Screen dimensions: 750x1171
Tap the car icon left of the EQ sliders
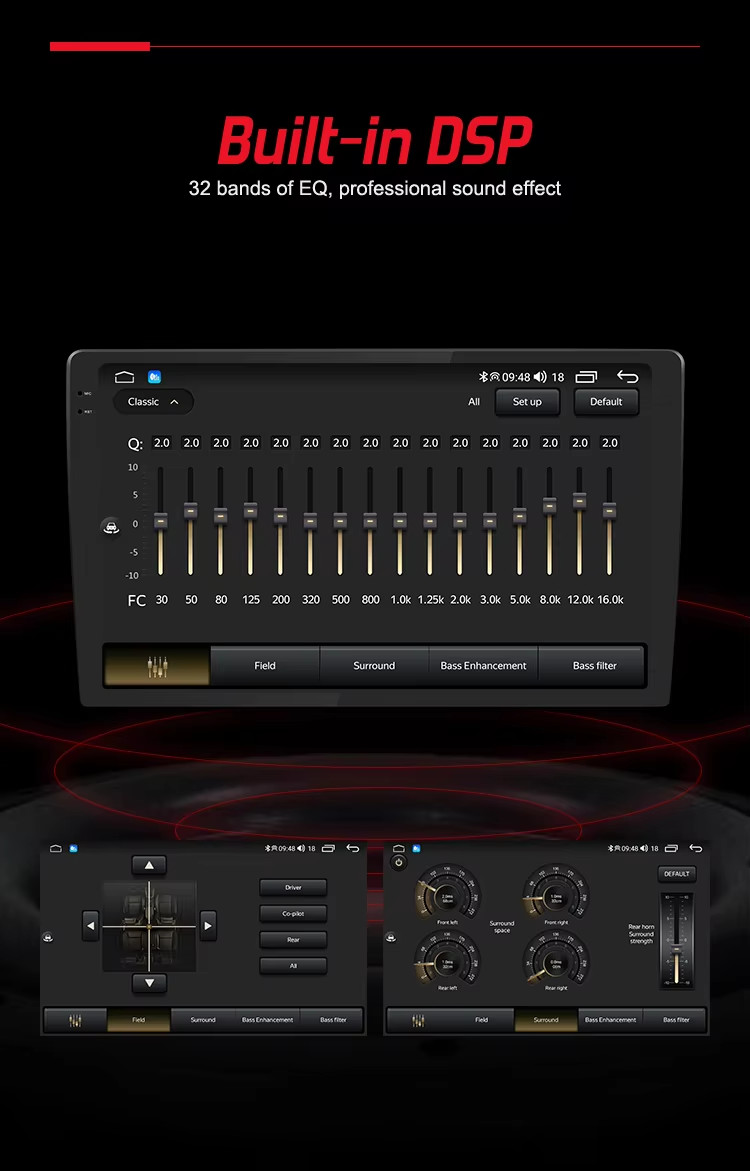110,527
